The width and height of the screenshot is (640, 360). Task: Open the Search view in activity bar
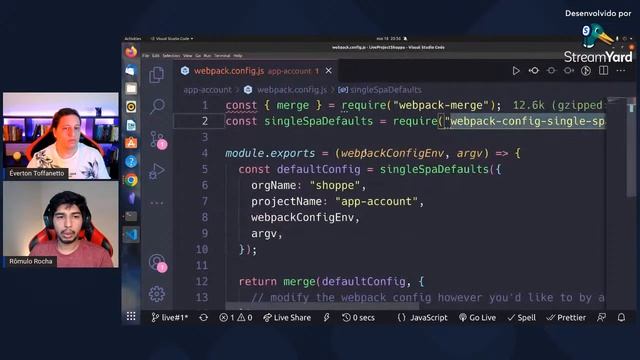pos(157,107)
